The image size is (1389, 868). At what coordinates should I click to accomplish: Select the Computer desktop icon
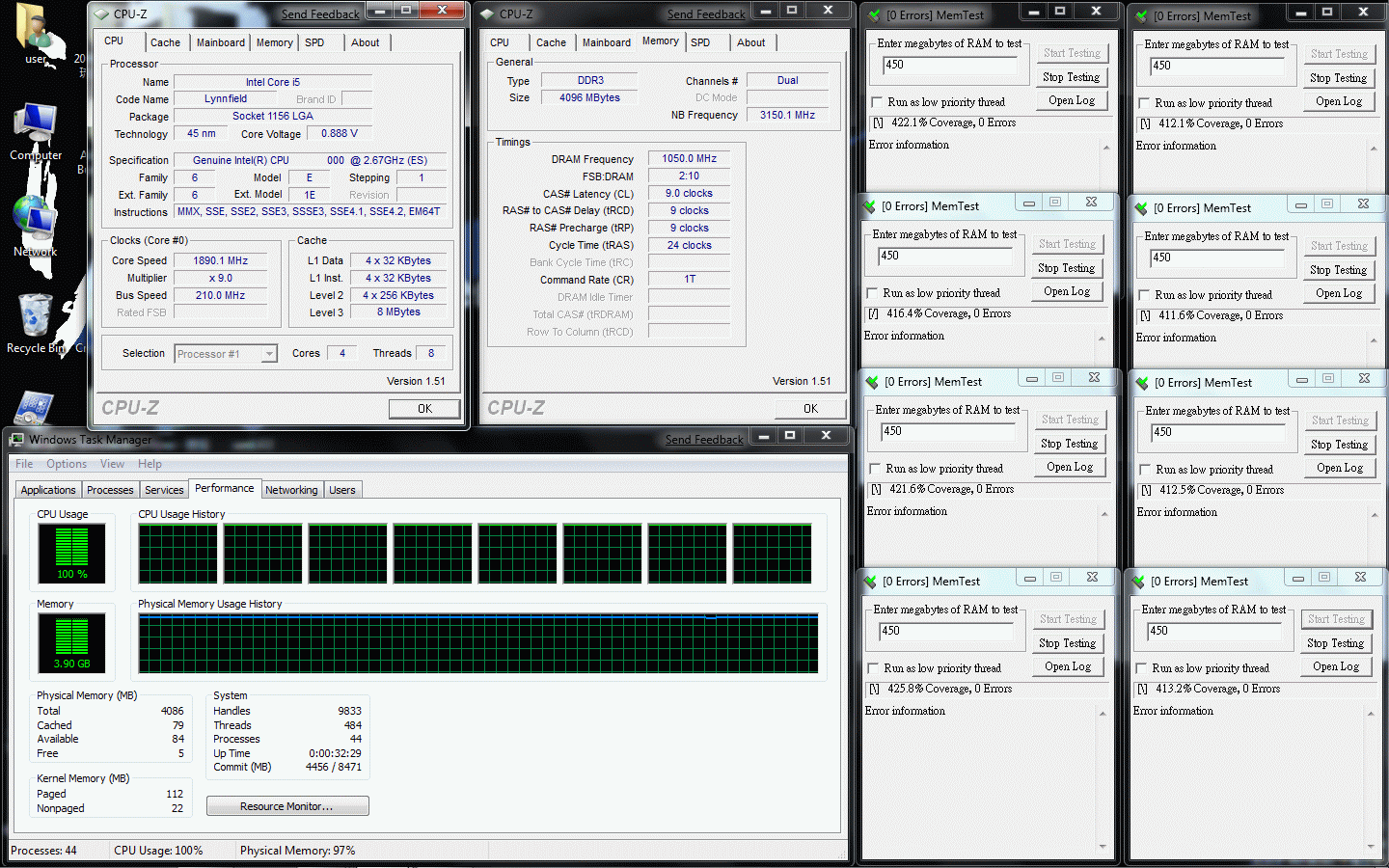[x=36, y=132]
